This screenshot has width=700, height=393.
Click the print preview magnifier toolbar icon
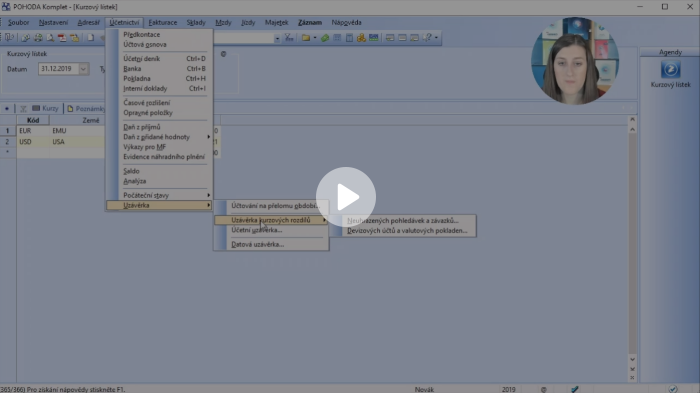coord(50,38)
